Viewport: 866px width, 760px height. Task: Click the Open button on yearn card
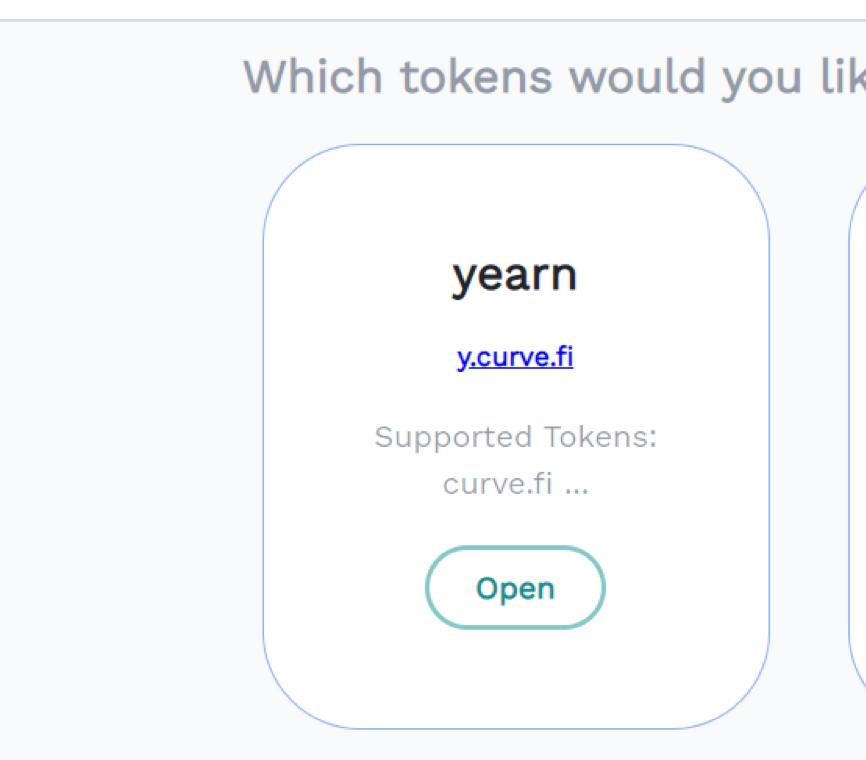[515, 588]
